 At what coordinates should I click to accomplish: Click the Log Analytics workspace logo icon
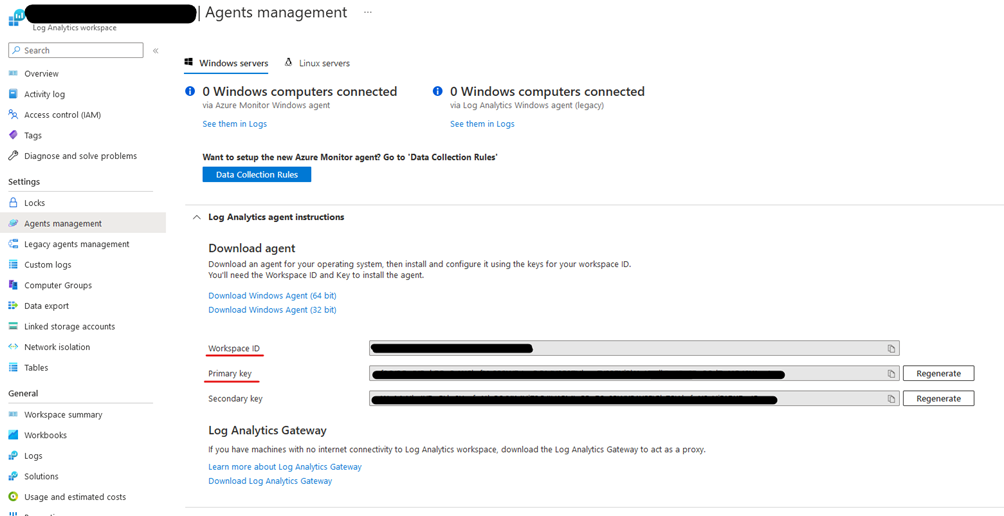click(x=17, y=17)
